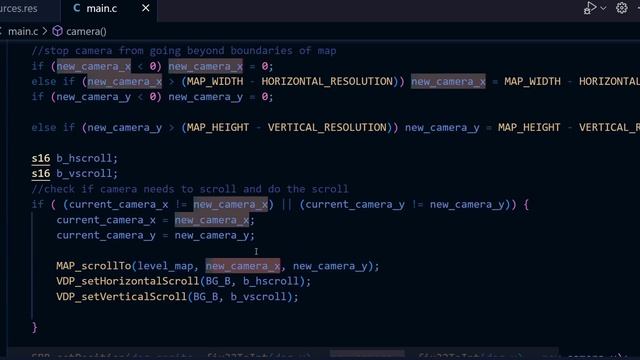The height and width of the screenshot is (360, 640).
Task: Run code with the play-debug icon
Action: click(x=590, y=8)
